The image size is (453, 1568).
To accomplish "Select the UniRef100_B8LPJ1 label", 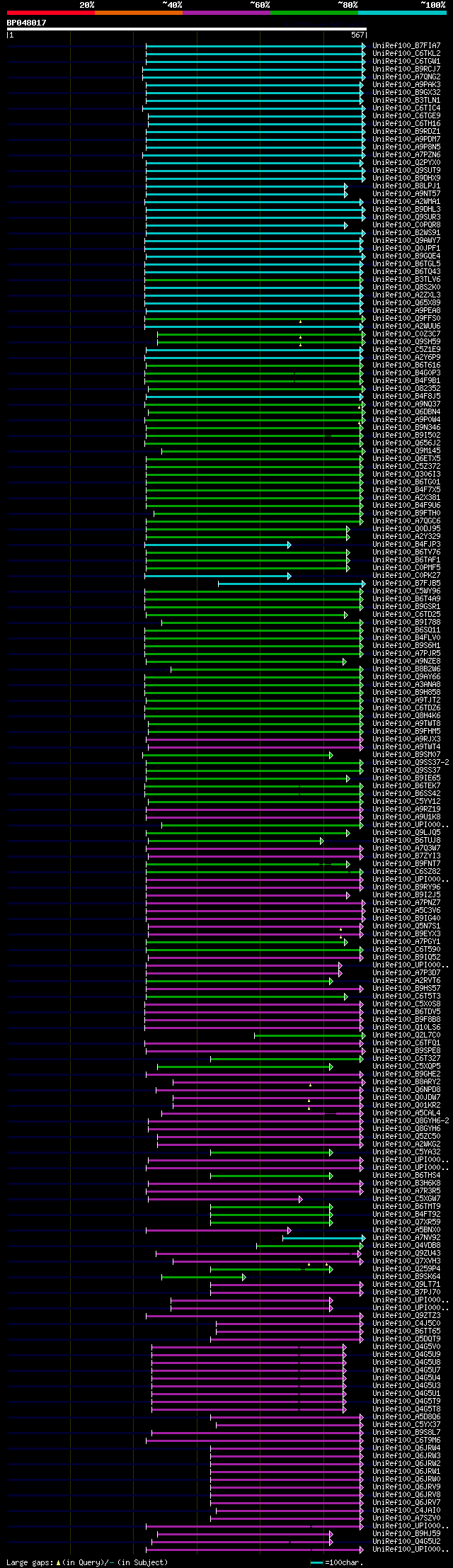I will tap(406, 186).
